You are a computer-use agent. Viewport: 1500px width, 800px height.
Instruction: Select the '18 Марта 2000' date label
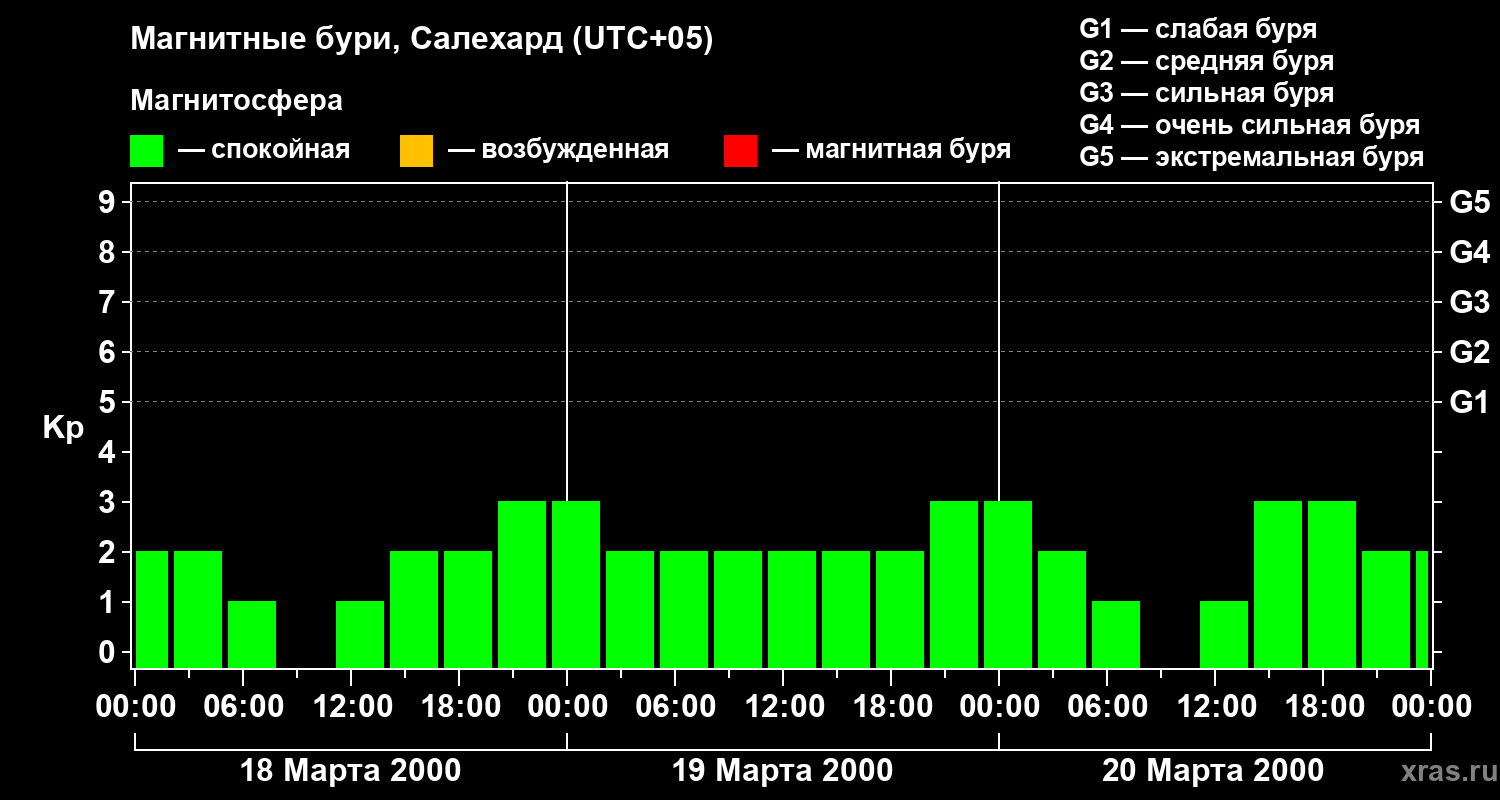[x=351, y=771]
